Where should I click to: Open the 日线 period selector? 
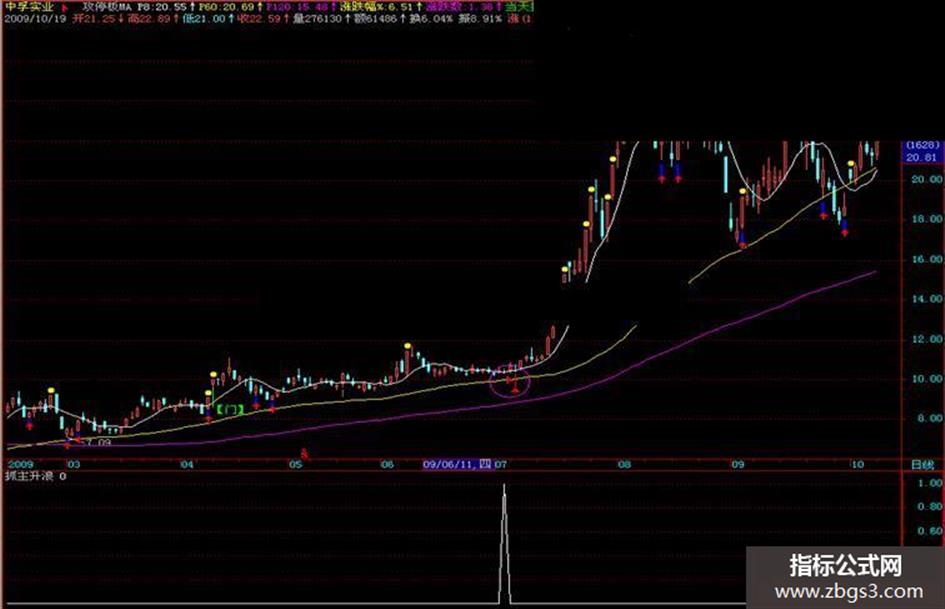coord(922,465)
